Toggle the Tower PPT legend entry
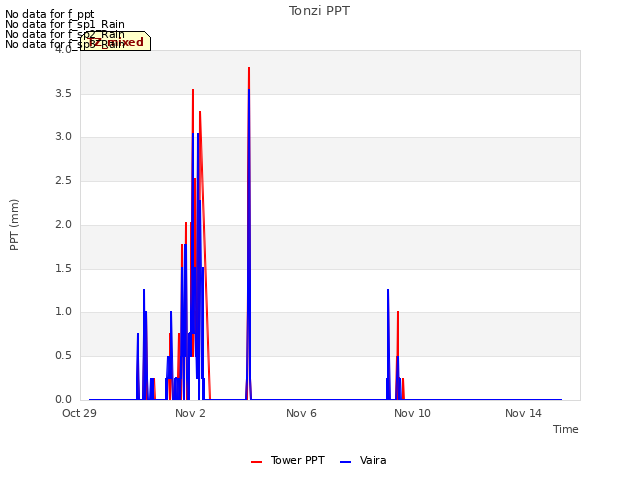640x480 pixels. point(288,461)
